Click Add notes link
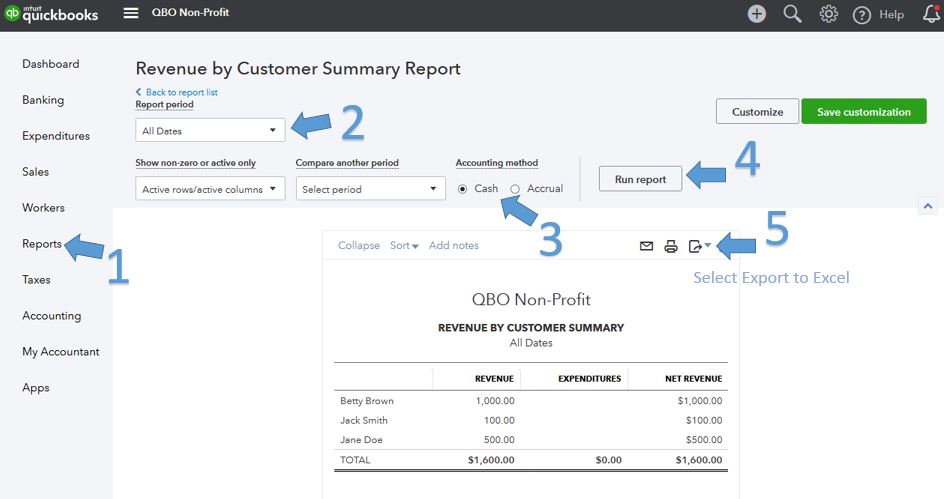The image size is (944, 499). pos(453,246)
